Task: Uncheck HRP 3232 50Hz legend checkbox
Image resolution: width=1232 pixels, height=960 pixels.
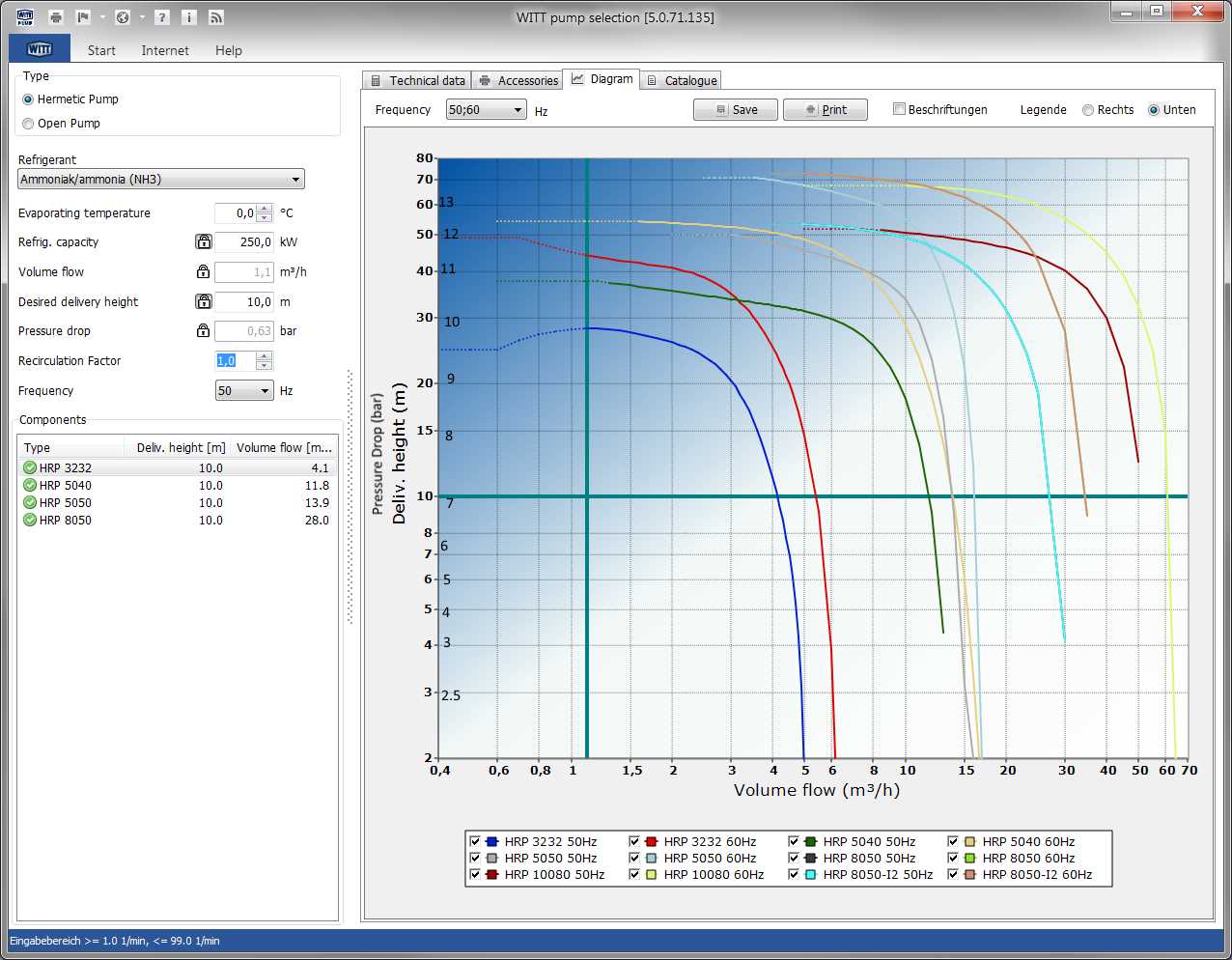Action: click(475, 841)
